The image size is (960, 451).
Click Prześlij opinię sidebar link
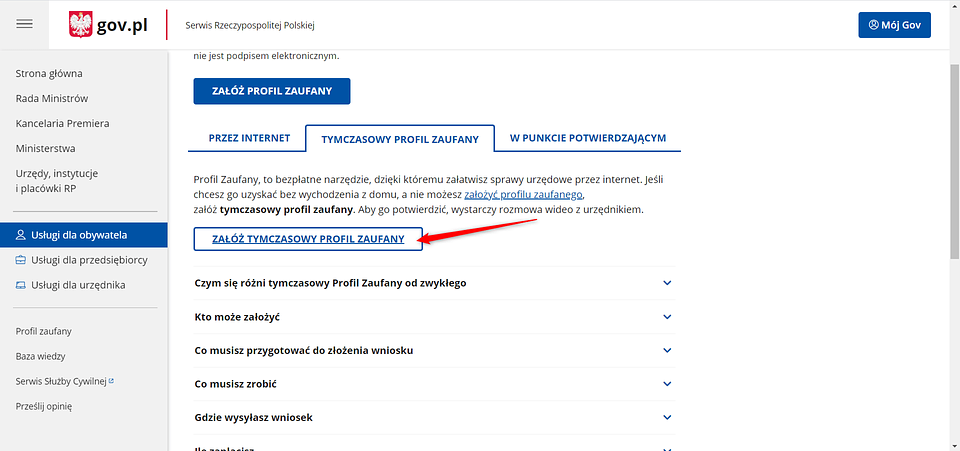click(x=44, y=406)
